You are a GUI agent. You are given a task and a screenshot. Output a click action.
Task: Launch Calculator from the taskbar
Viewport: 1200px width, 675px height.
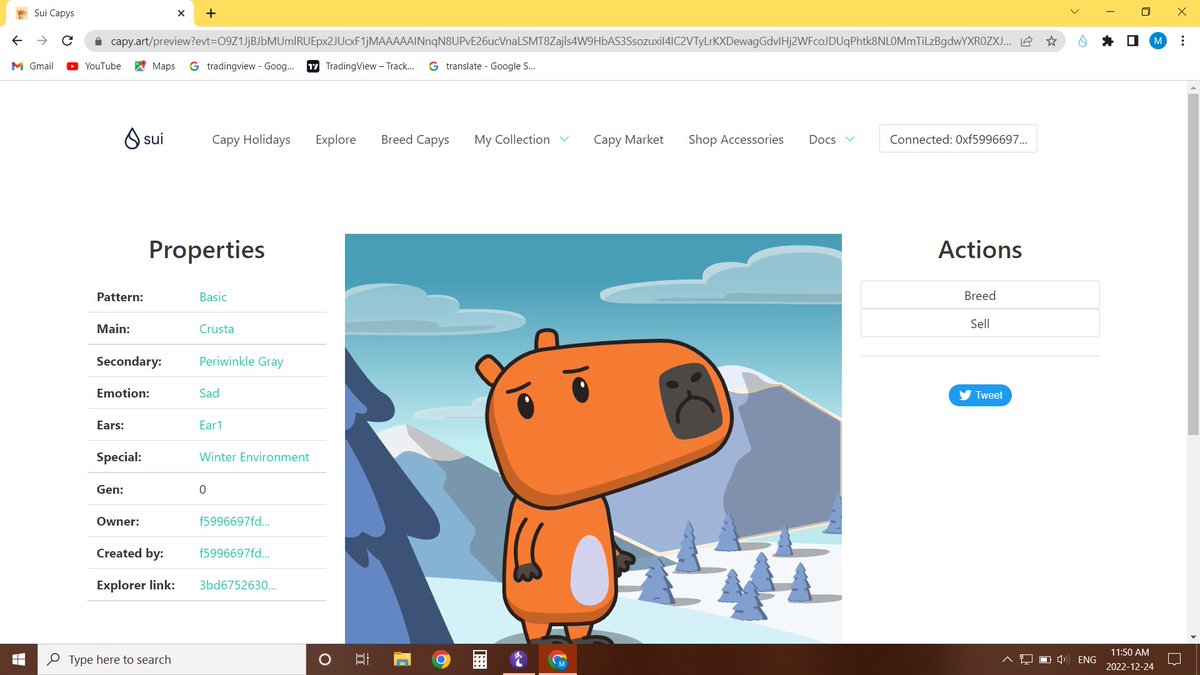click(x=479, y=660)
